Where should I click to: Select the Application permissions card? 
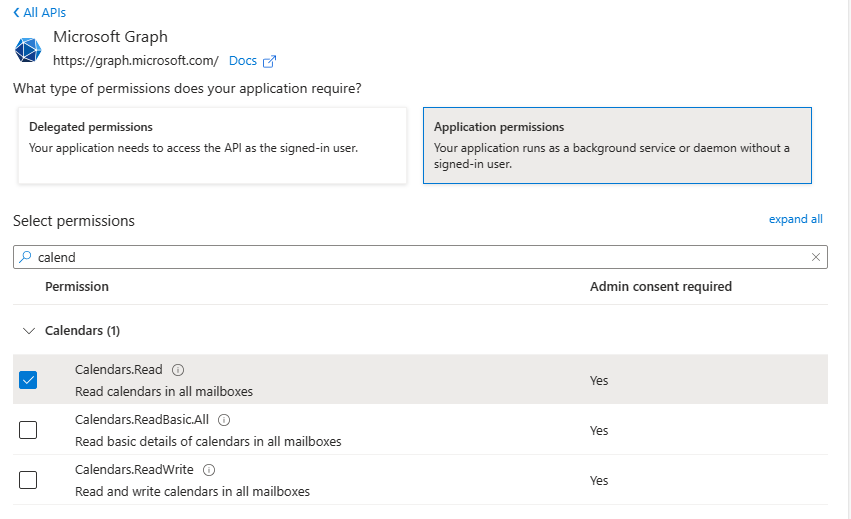[x=617, y=145]
